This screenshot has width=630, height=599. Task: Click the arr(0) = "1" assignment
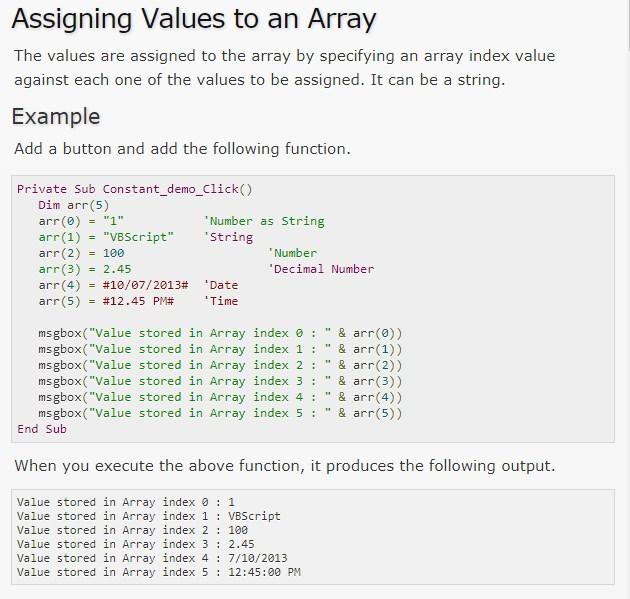pyautogui.click(x=81, y=220)
